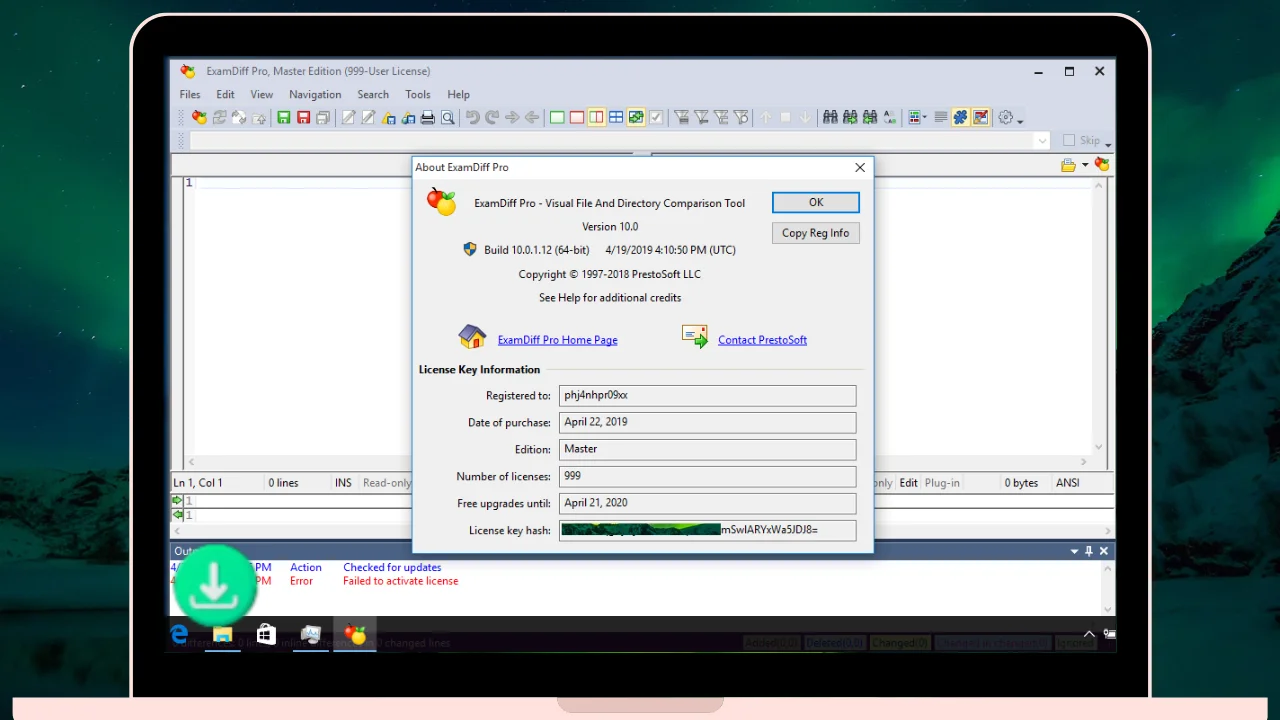
Task: Click the Number of licenses field
Action: (707, 476)
